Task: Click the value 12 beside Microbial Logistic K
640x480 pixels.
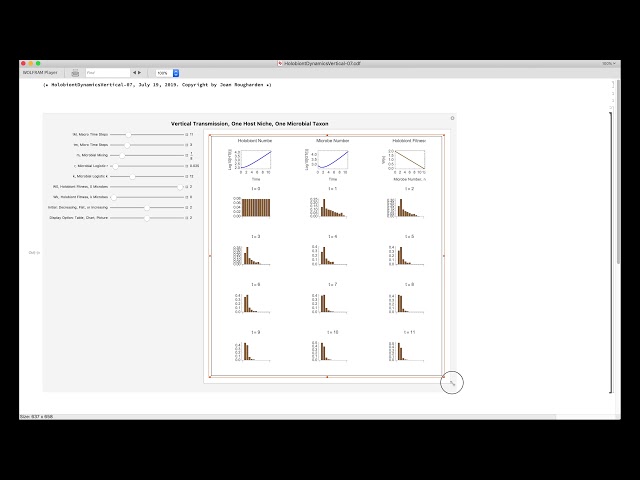Action: [x=191, y=176]
